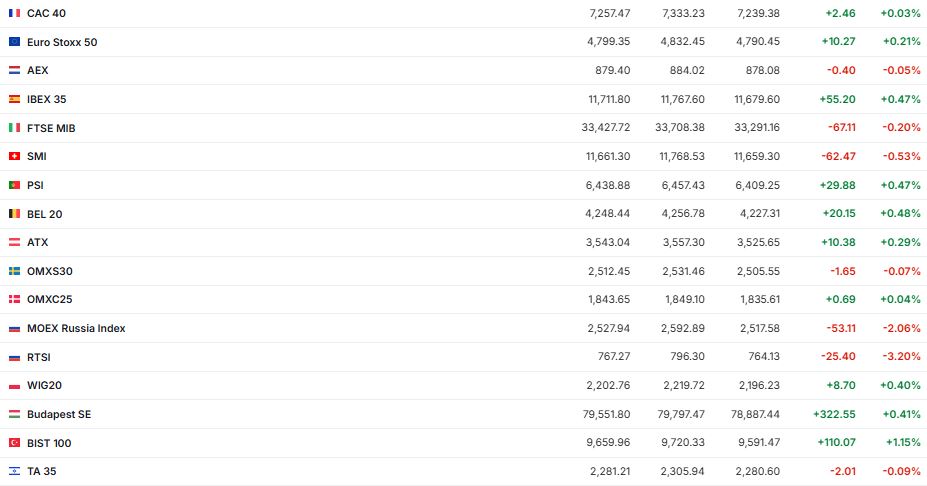Viewport: 927px width, 486px height.
Task: Open the CAC 40 index link
Action: [x=46, y=13]
